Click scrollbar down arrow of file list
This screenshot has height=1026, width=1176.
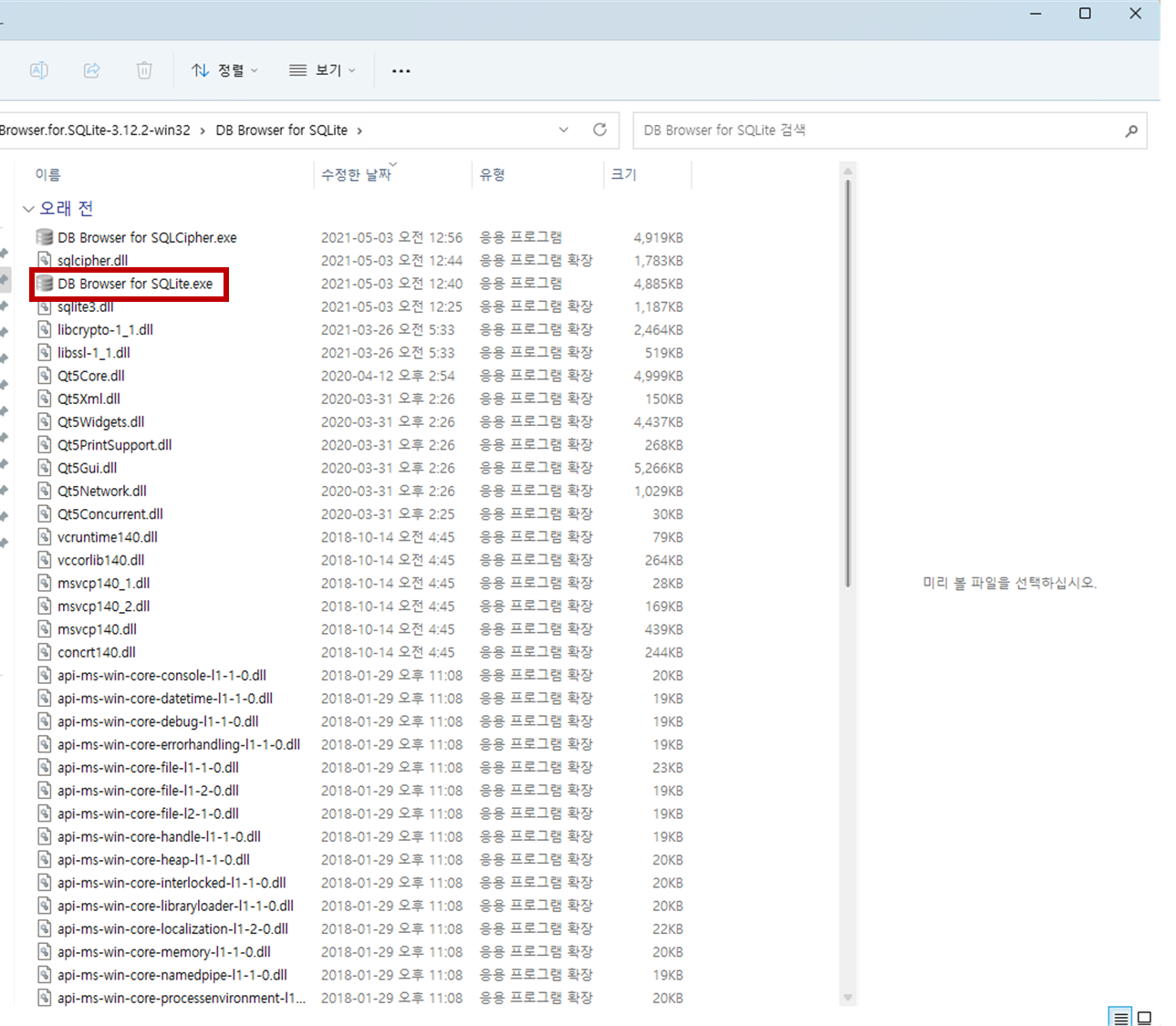(x=848, y=998)
